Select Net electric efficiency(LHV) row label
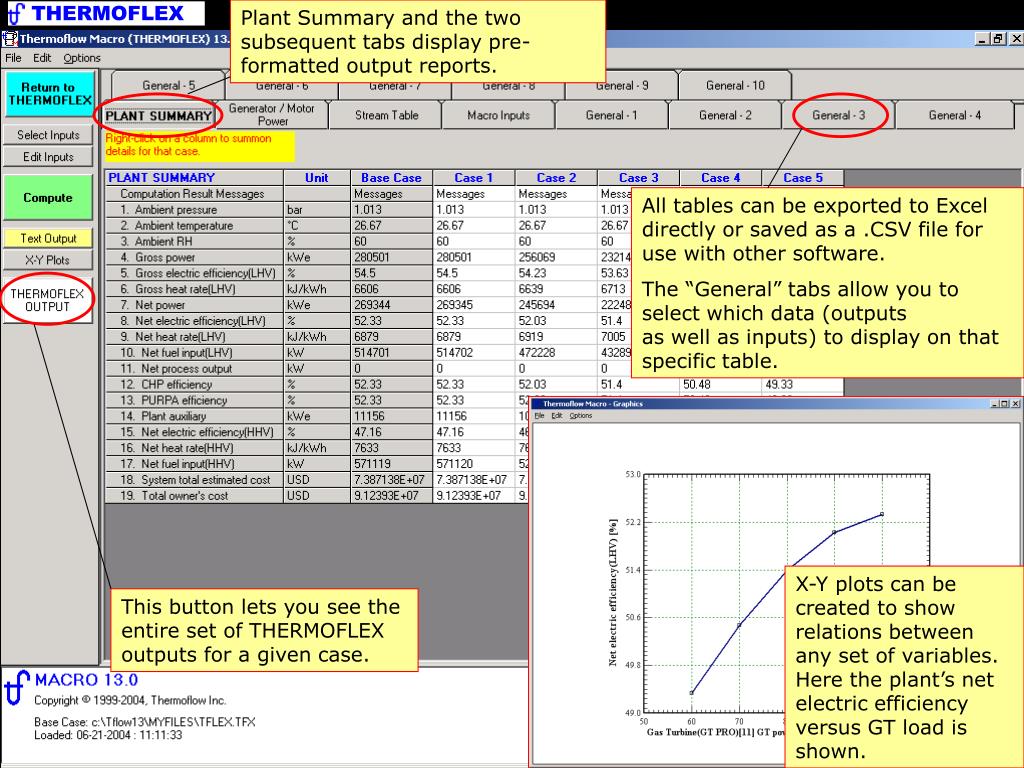Image resolution: width=1024 pixels, height=768 pixels. [x=194, y=321]
